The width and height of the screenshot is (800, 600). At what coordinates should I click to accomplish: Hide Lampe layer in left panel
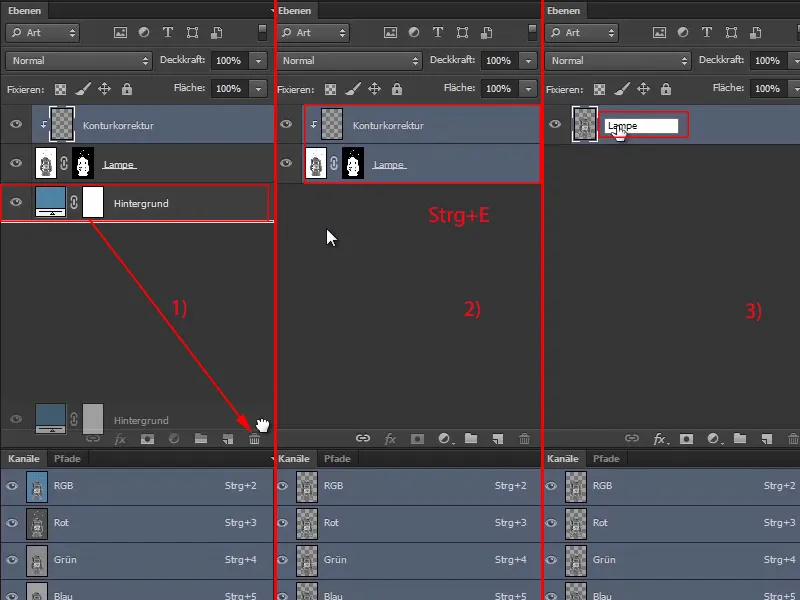[16, 163]
